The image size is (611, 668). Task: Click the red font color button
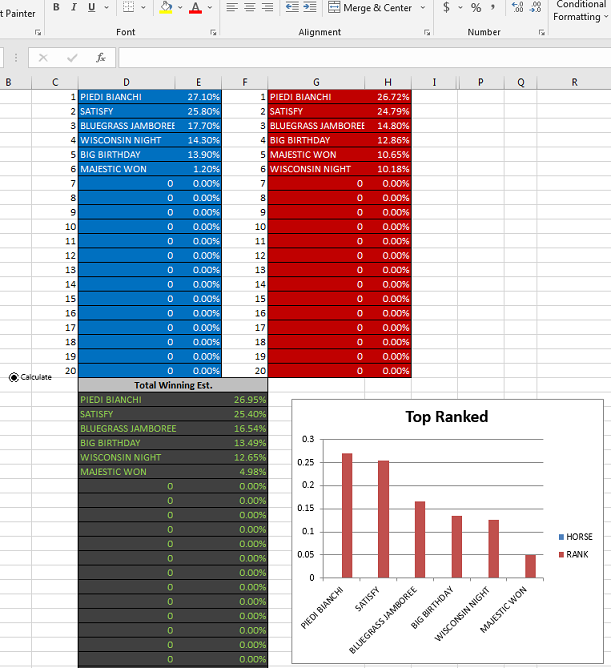coord(194,8)
